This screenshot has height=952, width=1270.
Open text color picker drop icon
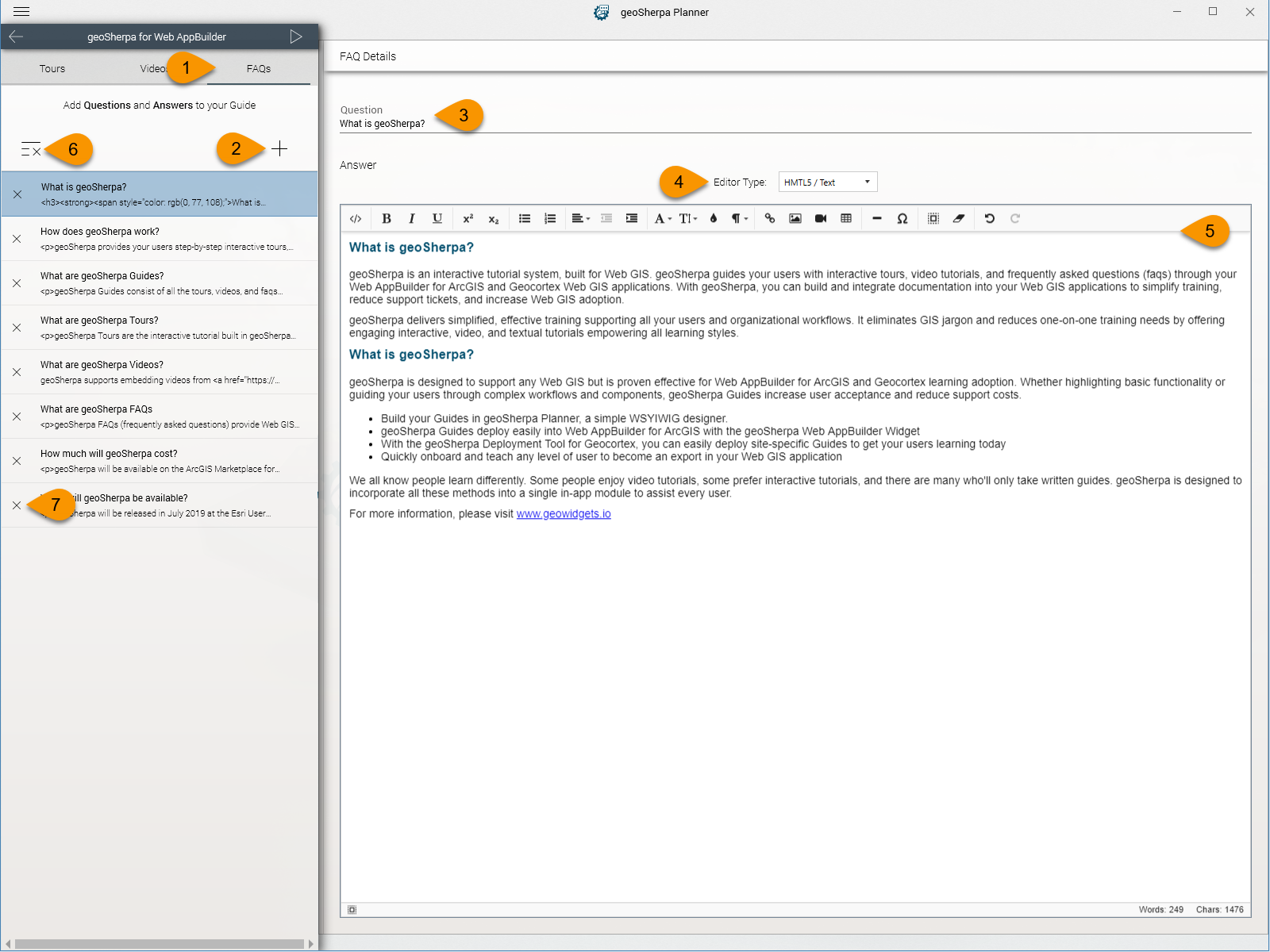[x=714, y=219]
